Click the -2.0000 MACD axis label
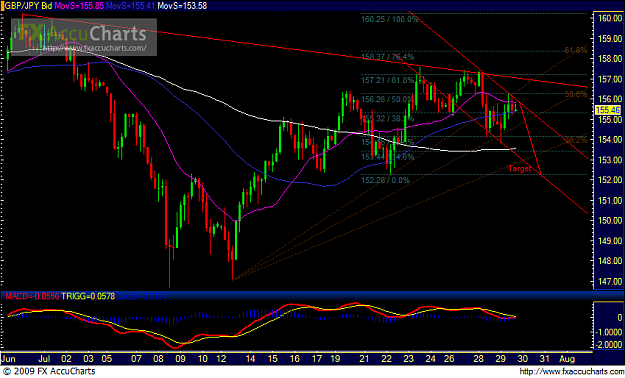The height and width of the screenshot is (378, 625). (609, 345)
